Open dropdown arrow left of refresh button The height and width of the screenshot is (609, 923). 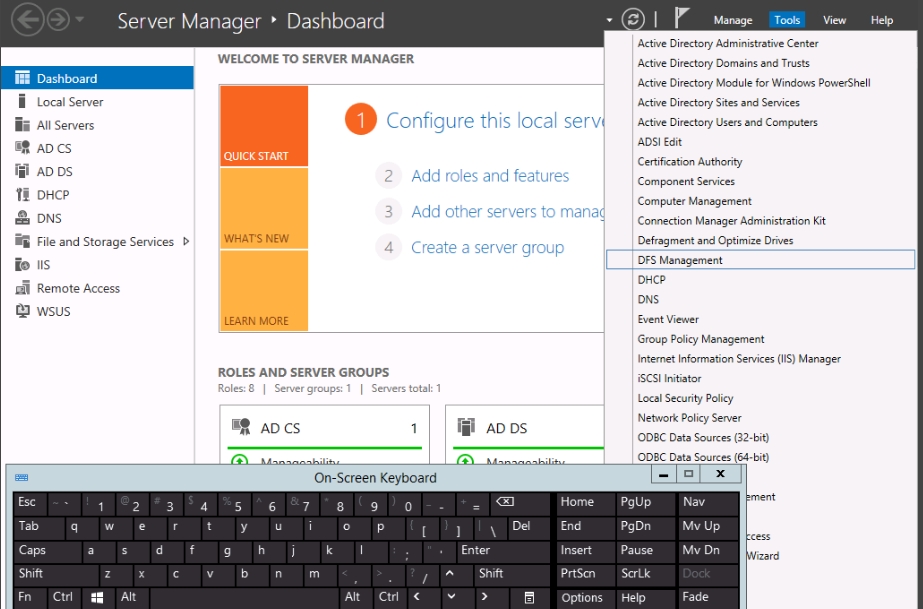(x=609, y=20)
